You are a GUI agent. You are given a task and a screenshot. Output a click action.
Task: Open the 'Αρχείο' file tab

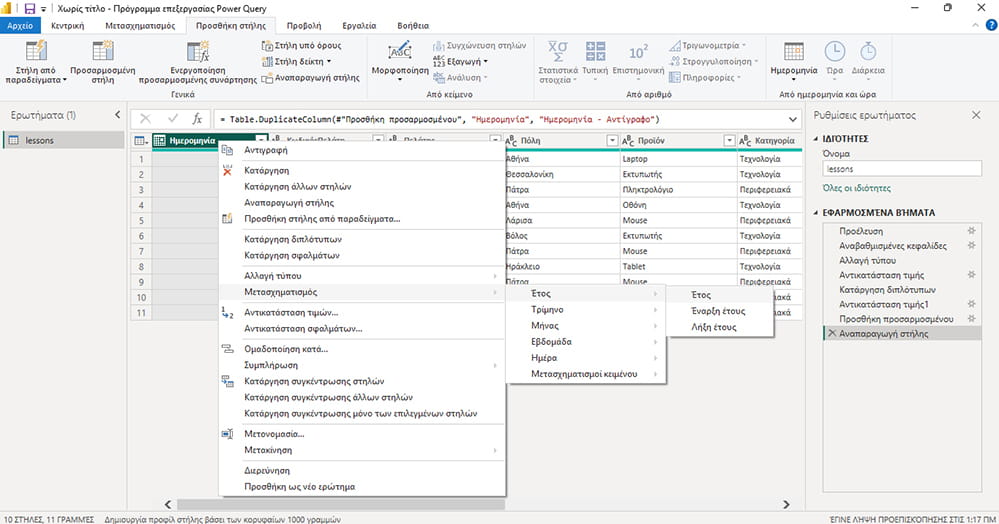click(x=20, y=25)
